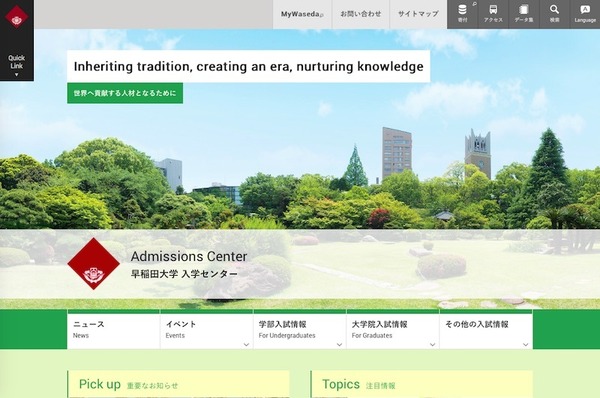The height and width of the screenshot is (398, 600).
Task: Open the MyWaseda link
Action: [x=302, y=14]
